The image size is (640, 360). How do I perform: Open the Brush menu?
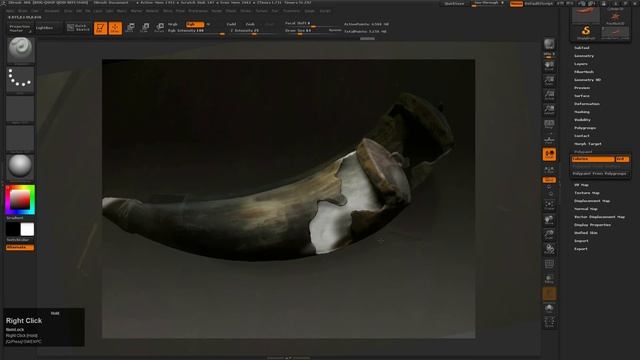[23, 11]
